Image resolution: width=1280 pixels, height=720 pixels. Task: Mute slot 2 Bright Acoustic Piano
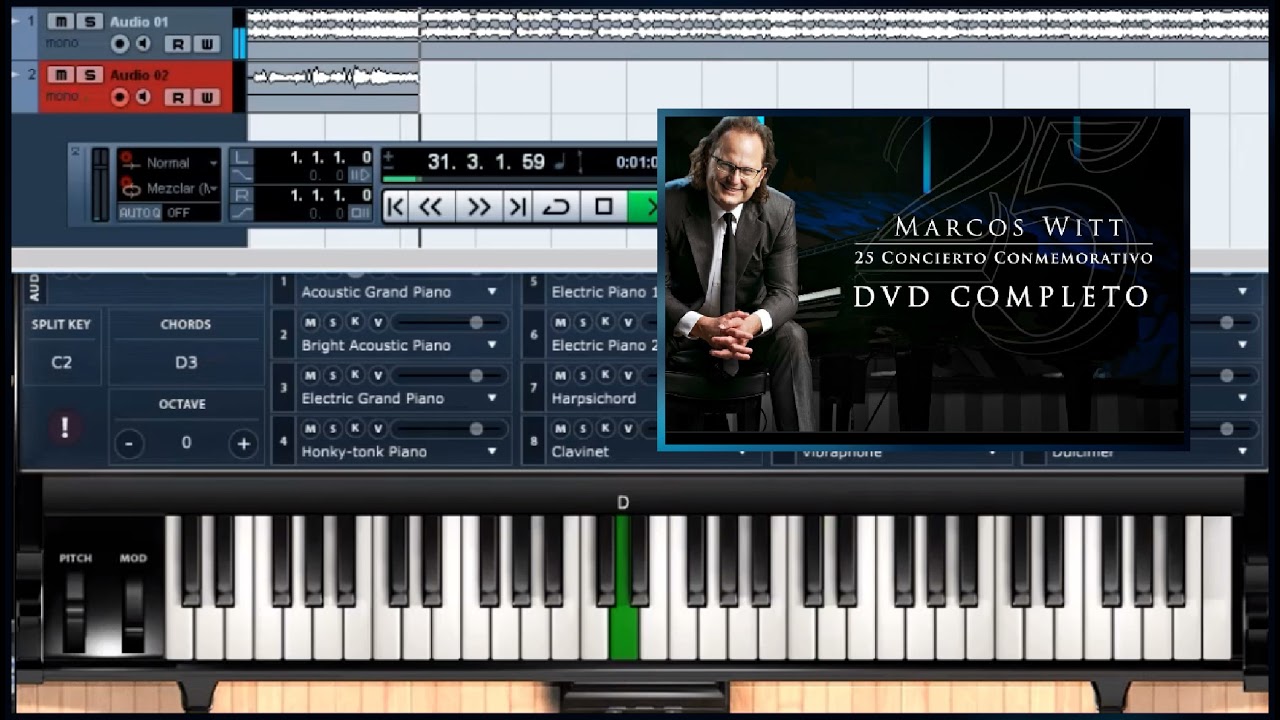(310, 322)
